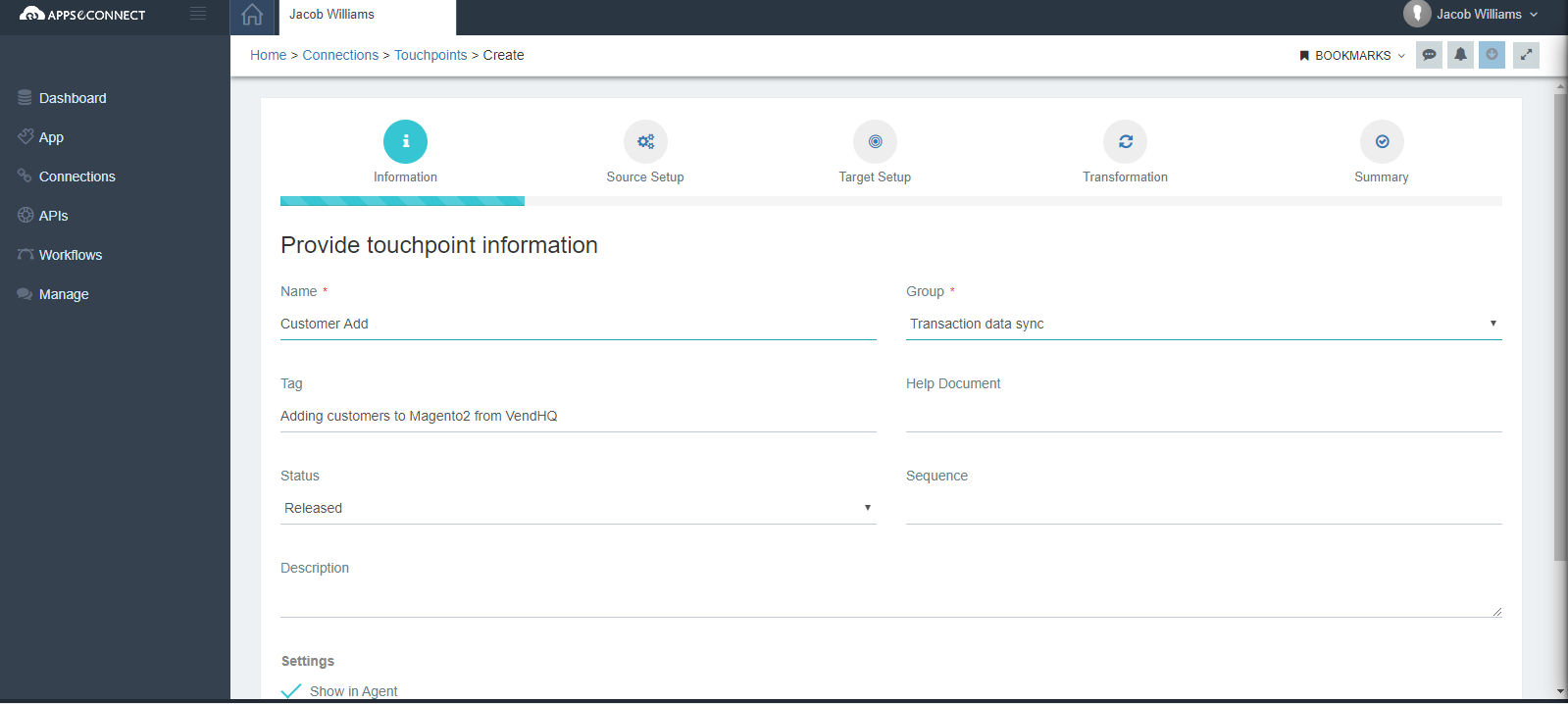
Task: Click the user avatar icon
Action: pos(1417,14)
